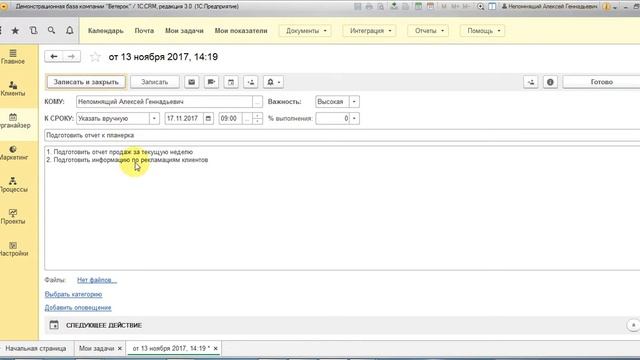Screen dimensions: 640x360
Task: Select the от 13 ноября 2017, 14:19 tab
Action: 171,349
